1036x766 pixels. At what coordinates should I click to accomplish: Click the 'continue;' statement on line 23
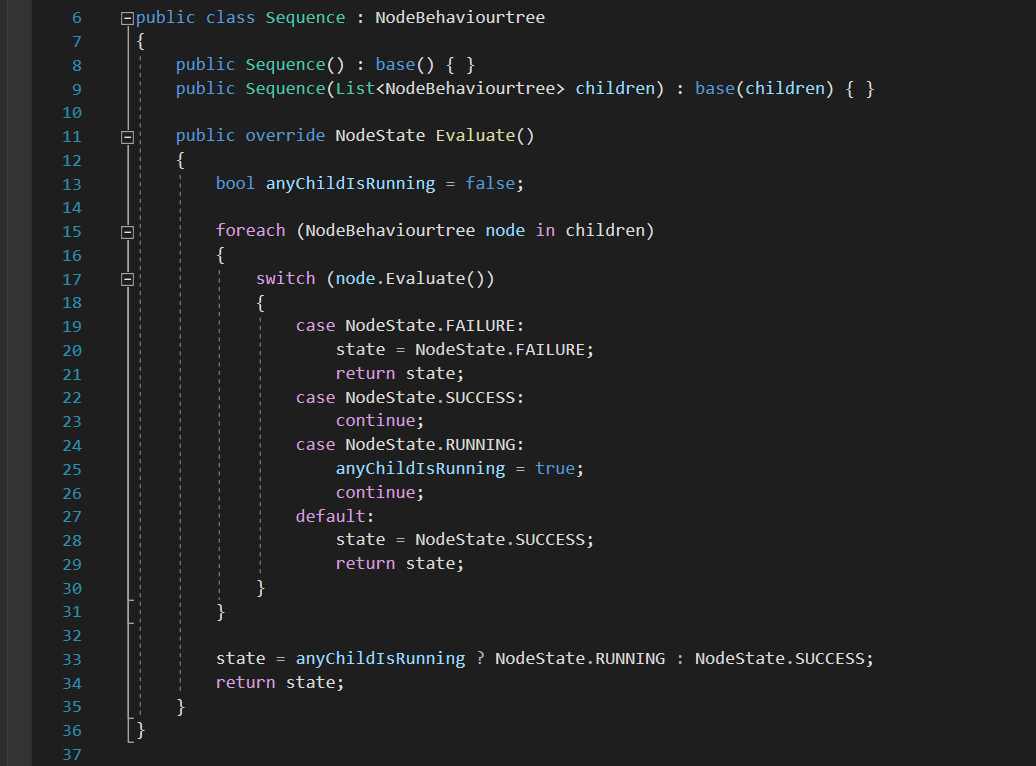(x=380, y=421)
